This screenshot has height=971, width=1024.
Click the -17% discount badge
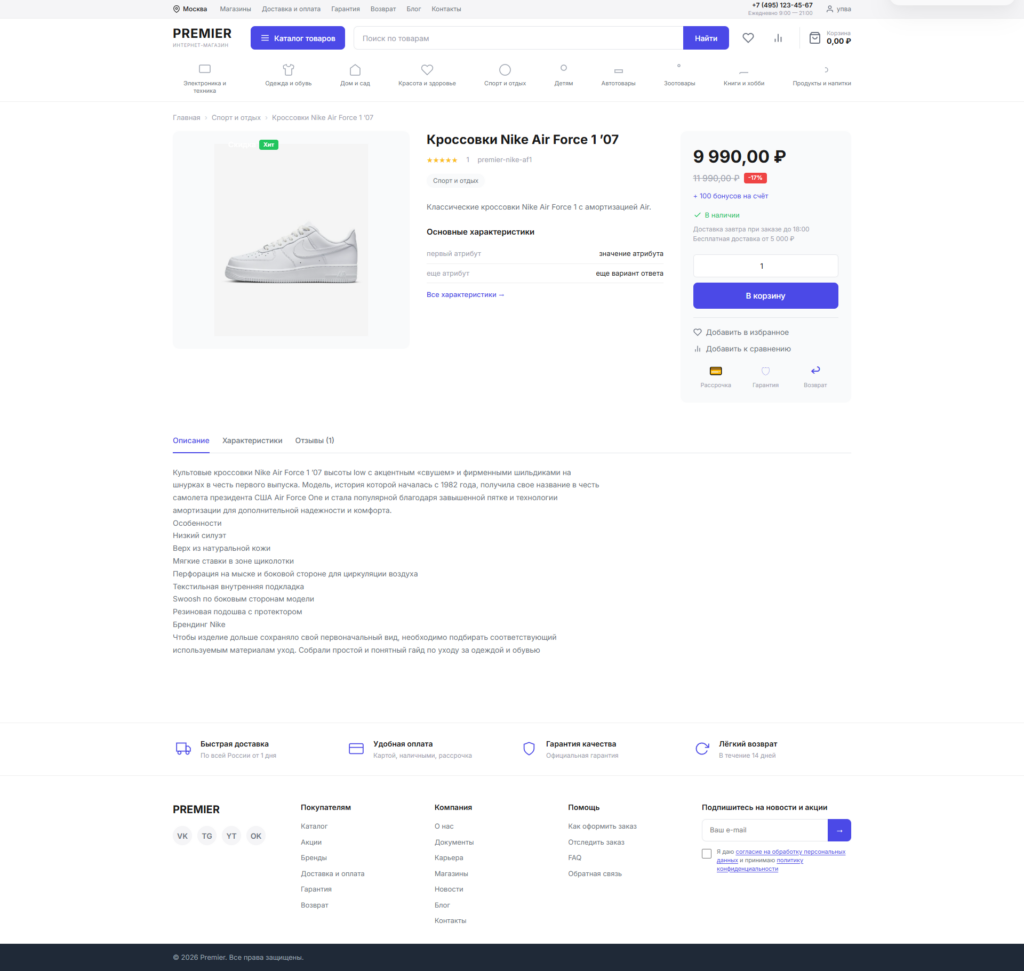(756, 178)
